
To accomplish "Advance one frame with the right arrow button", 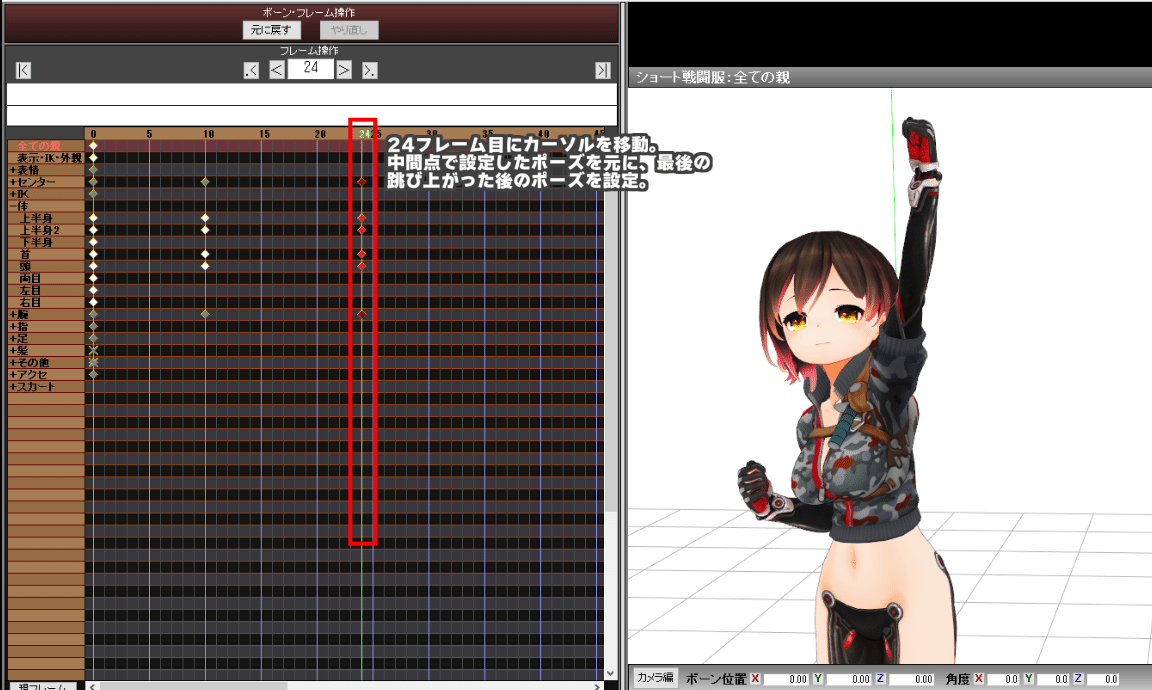I will click(x=342, y=69).
